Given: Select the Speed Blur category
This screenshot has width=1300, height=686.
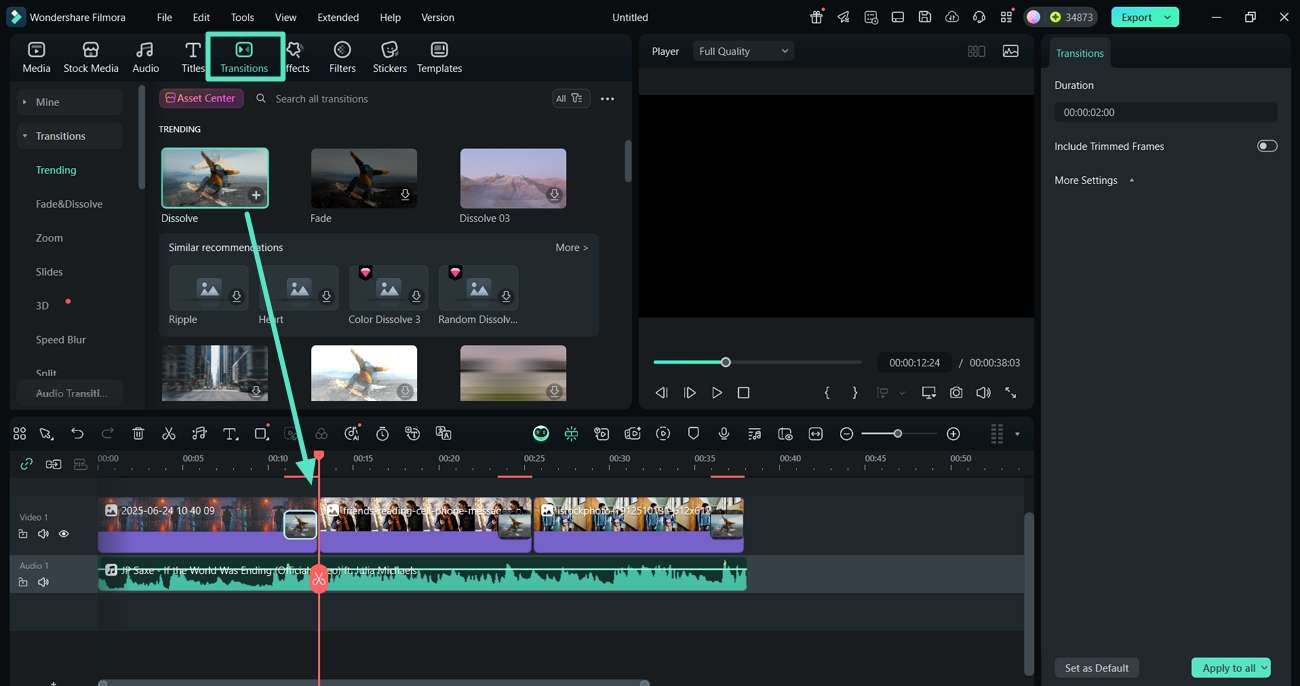Looking at the screenshot, I should click(x=61, y=340).
